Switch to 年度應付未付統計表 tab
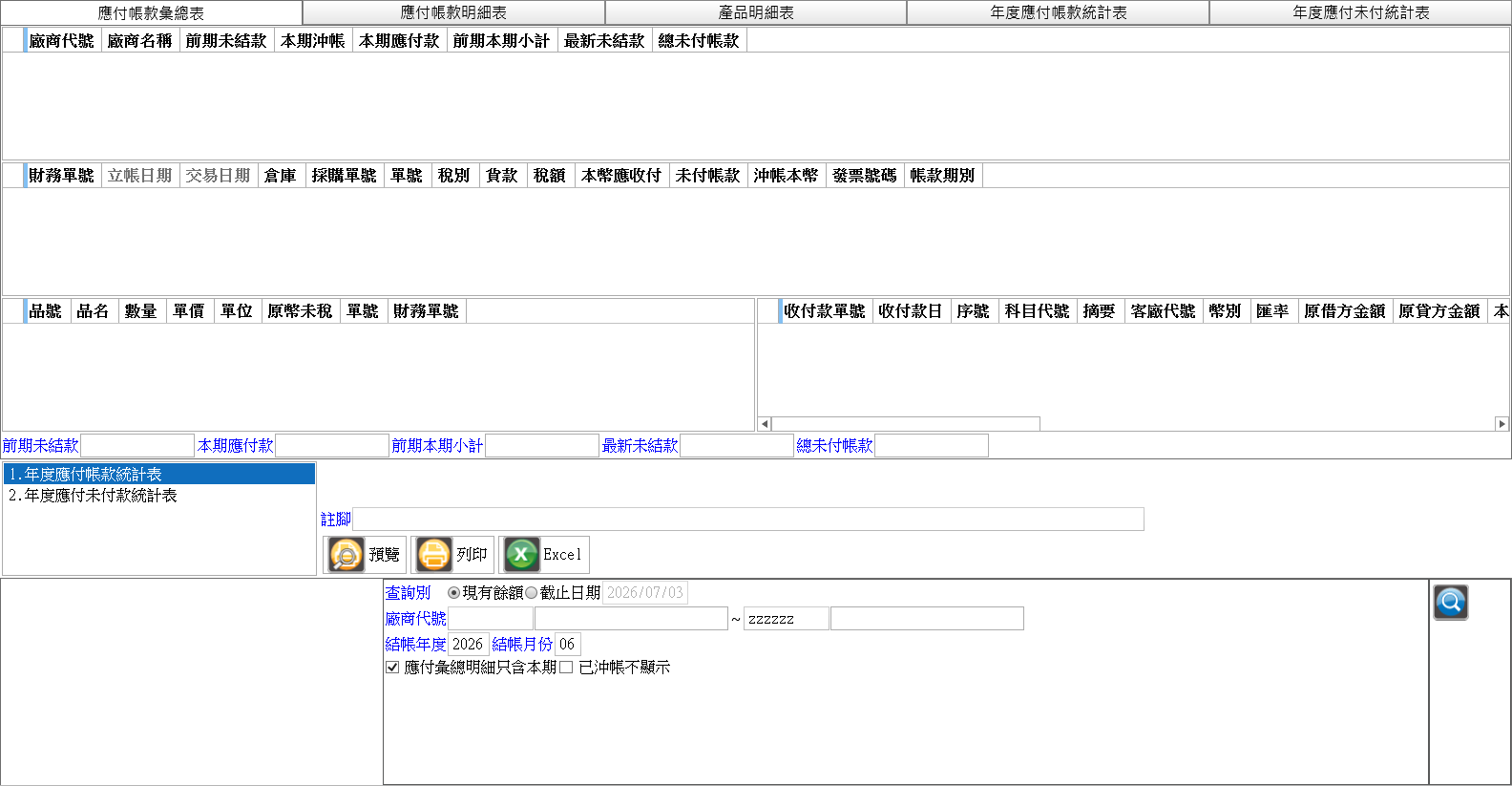The height and width of the screenshot is (786, 1512). coord(1360,12)
